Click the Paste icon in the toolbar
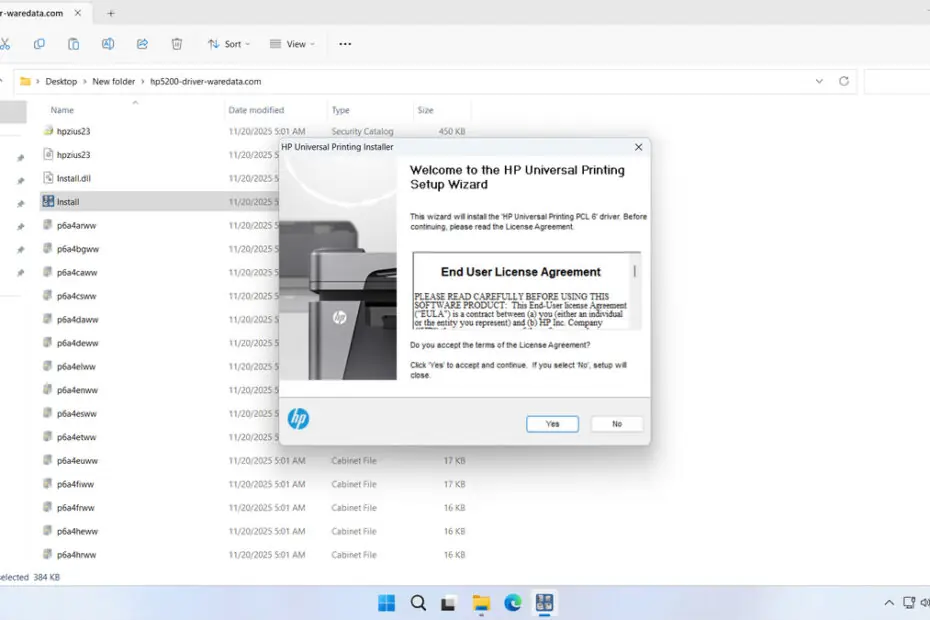The image size is (930, 620). tap(73, 44)
